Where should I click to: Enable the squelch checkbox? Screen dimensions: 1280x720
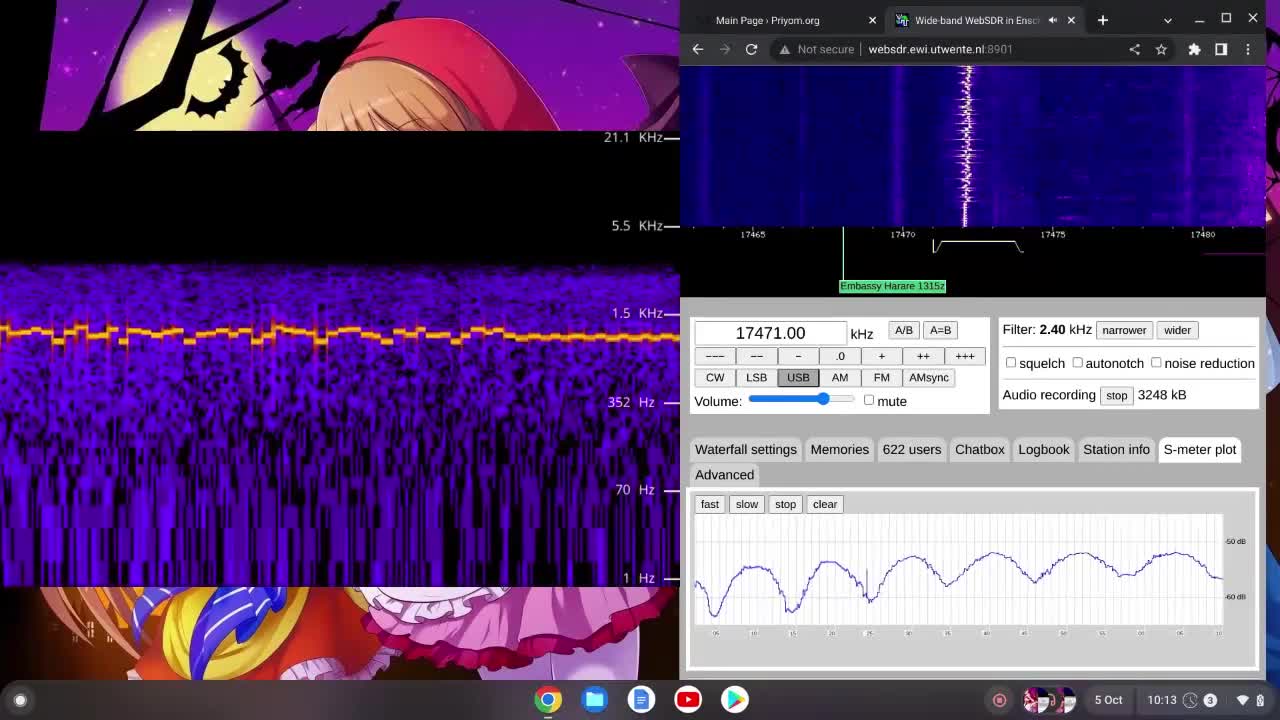[x=1011, y=362]
